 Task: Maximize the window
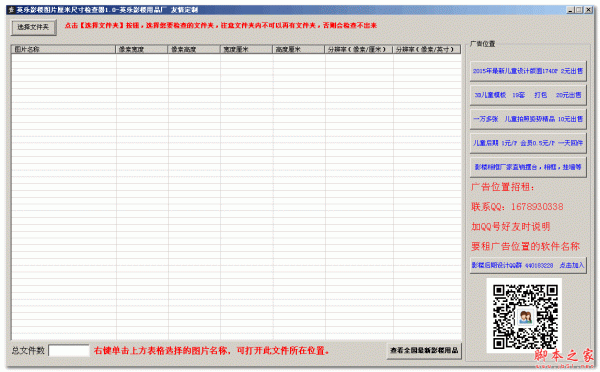click(579, 10)
